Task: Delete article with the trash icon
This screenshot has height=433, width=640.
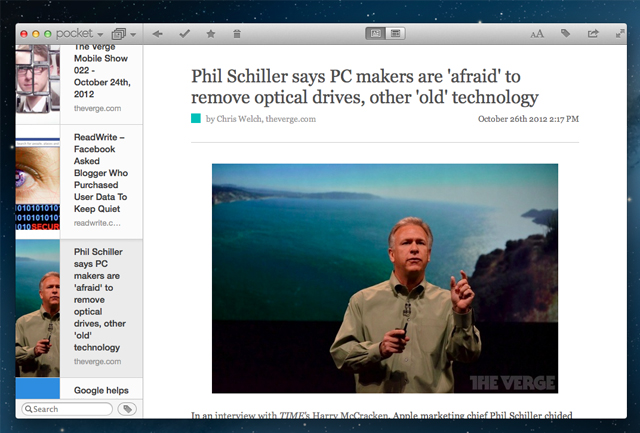Action: 236,33
